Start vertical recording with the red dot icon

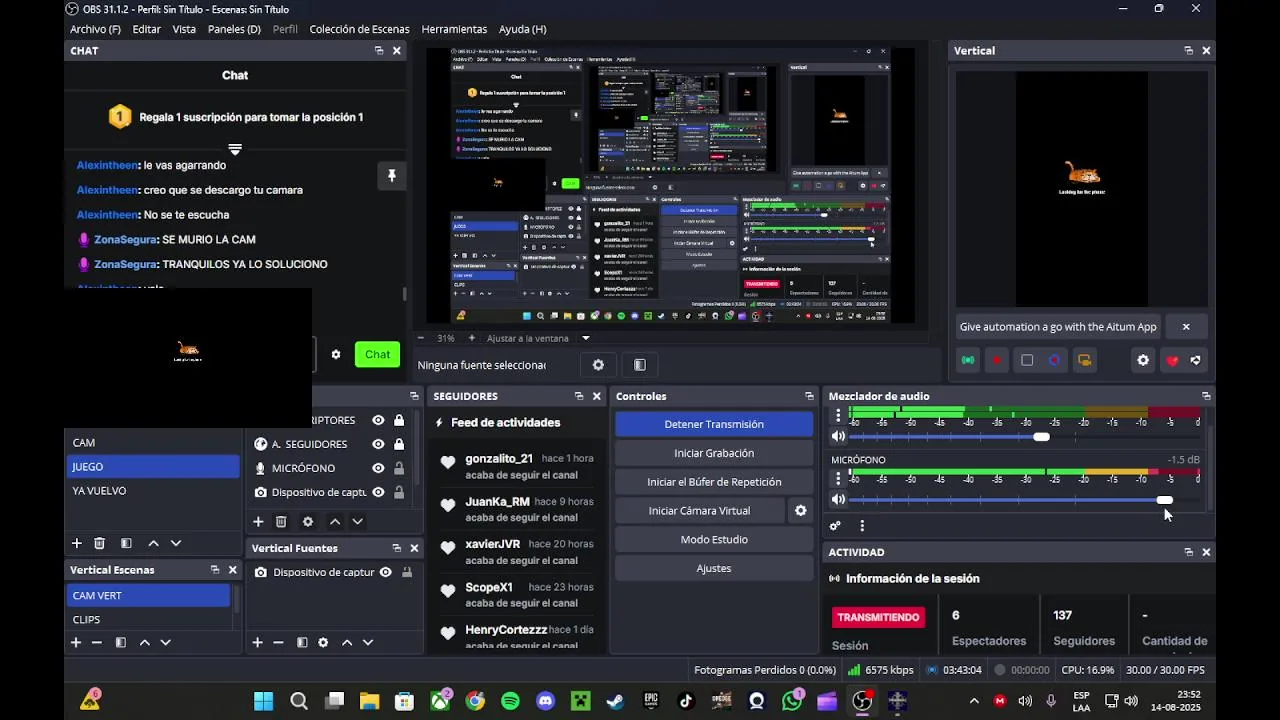997,360
